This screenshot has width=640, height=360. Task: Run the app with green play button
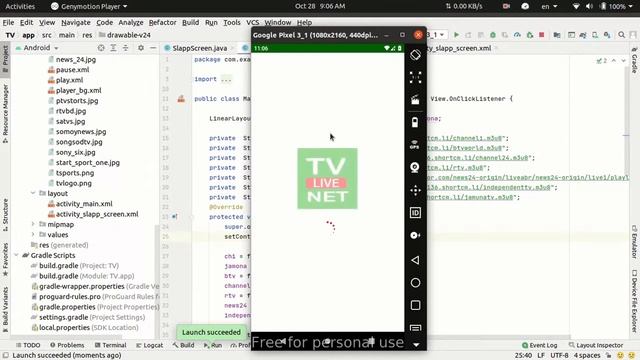(x=456, y=35)
